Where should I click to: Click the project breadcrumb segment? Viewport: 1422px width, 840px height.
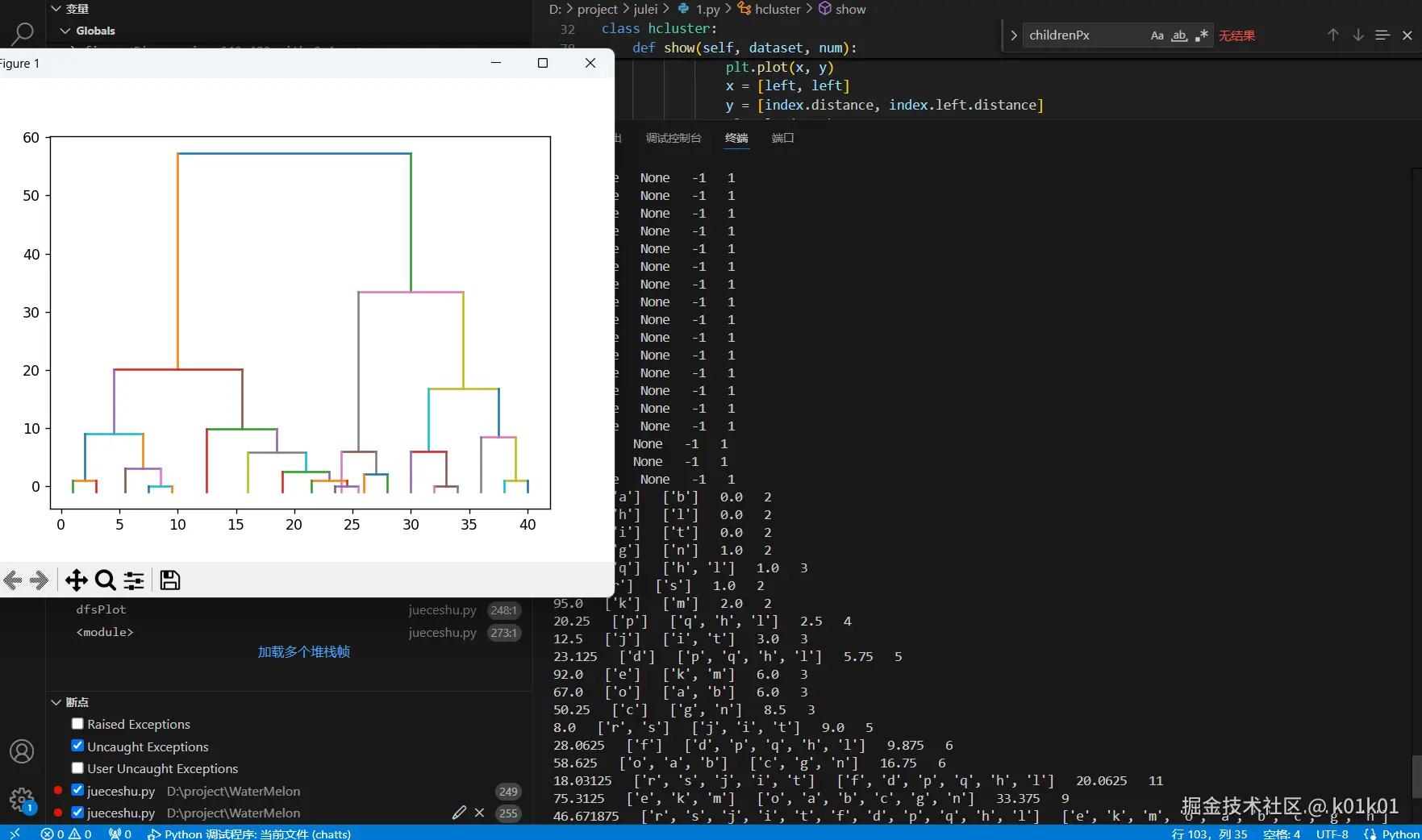pyautogui.click(x=598, y=9)
